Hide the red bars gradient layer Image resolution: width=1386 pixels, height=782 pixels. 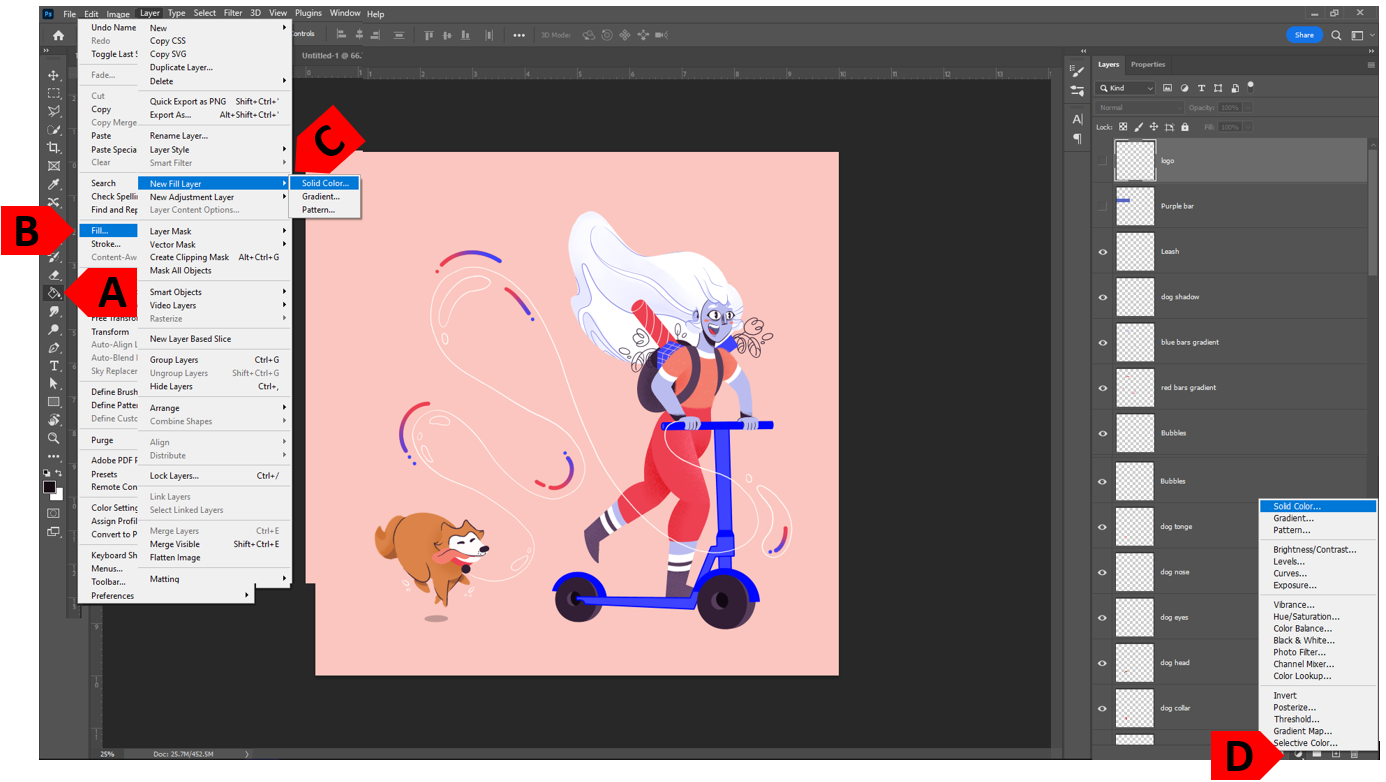point(1103,388)
